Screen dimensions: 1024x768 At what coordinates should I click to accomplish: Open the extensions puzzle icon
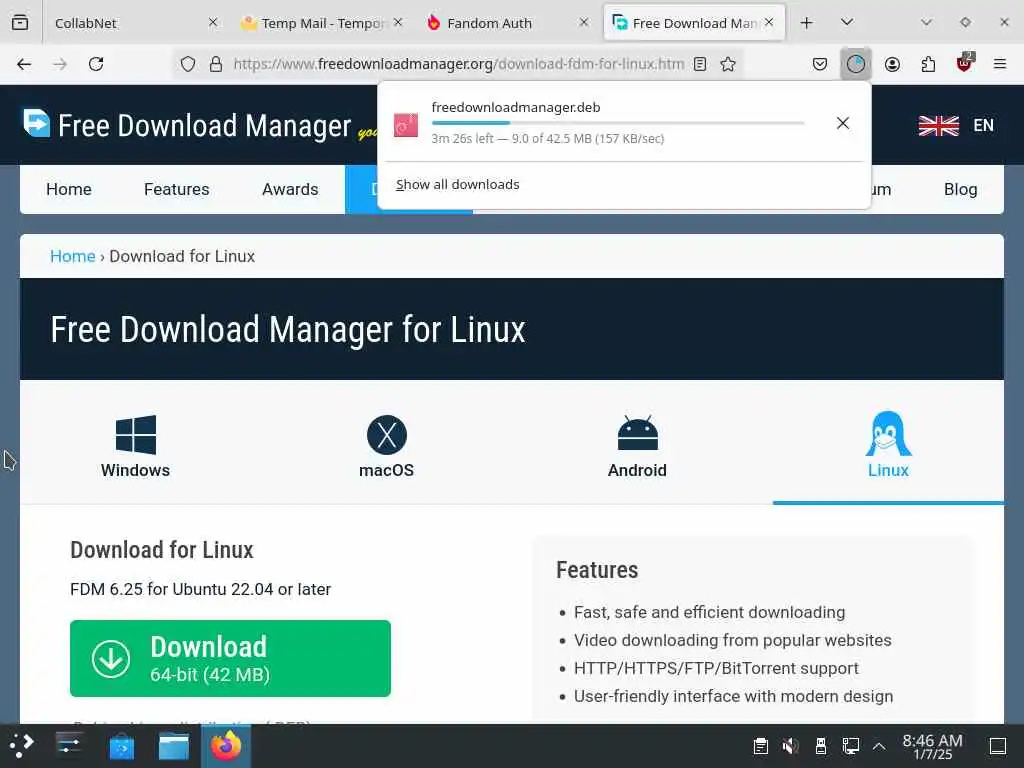tap(928, 64)
